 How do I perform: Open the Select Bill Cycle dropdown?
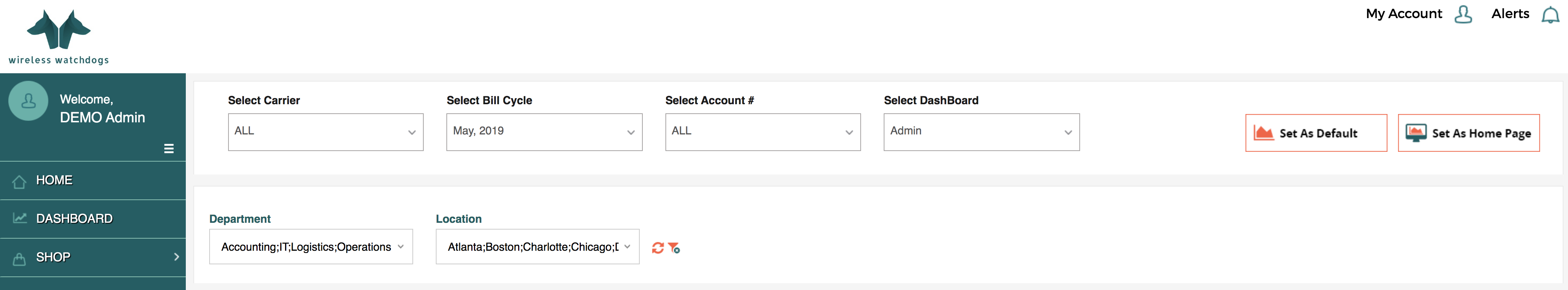[544, 132]
